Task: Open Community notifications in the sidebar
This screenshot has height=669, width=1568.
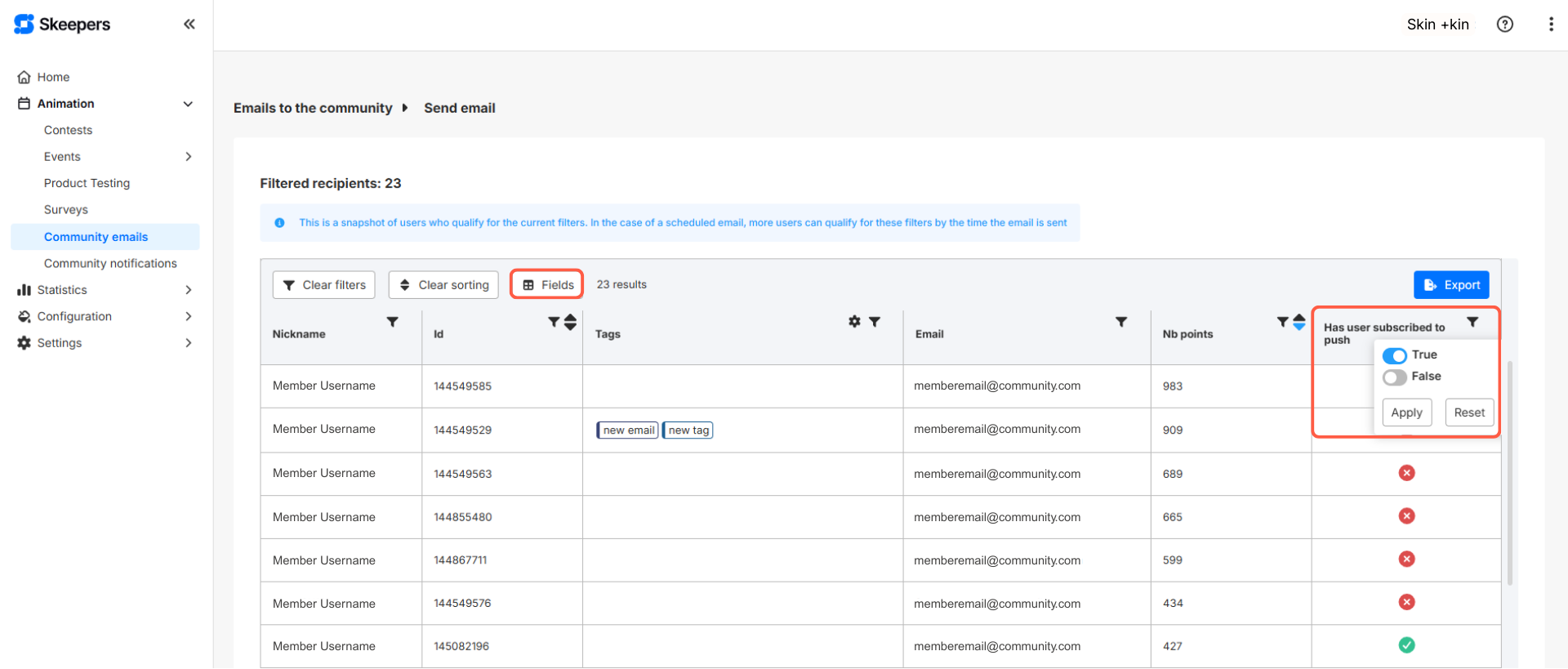Action: point(110,264)
